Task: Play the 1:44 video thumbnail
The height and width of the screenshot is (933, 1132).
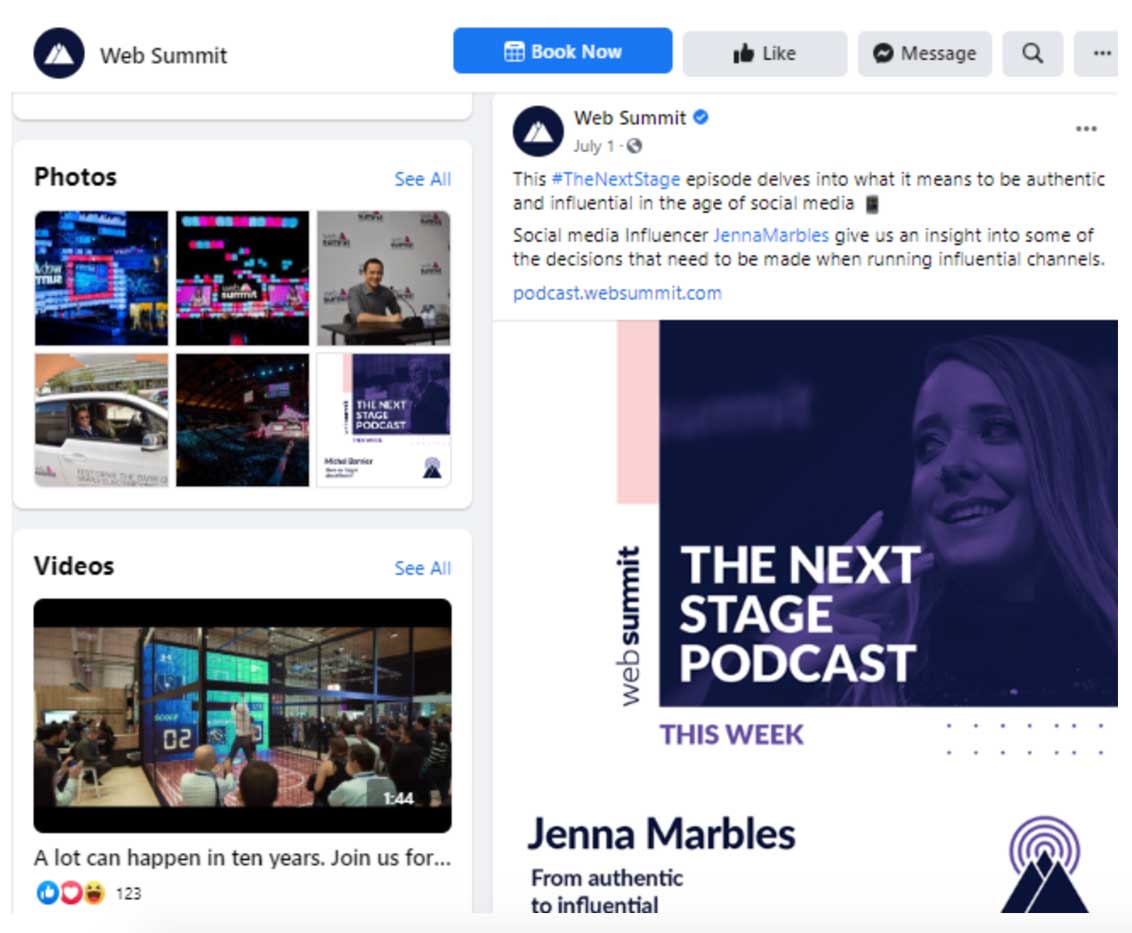Action: 243,716
